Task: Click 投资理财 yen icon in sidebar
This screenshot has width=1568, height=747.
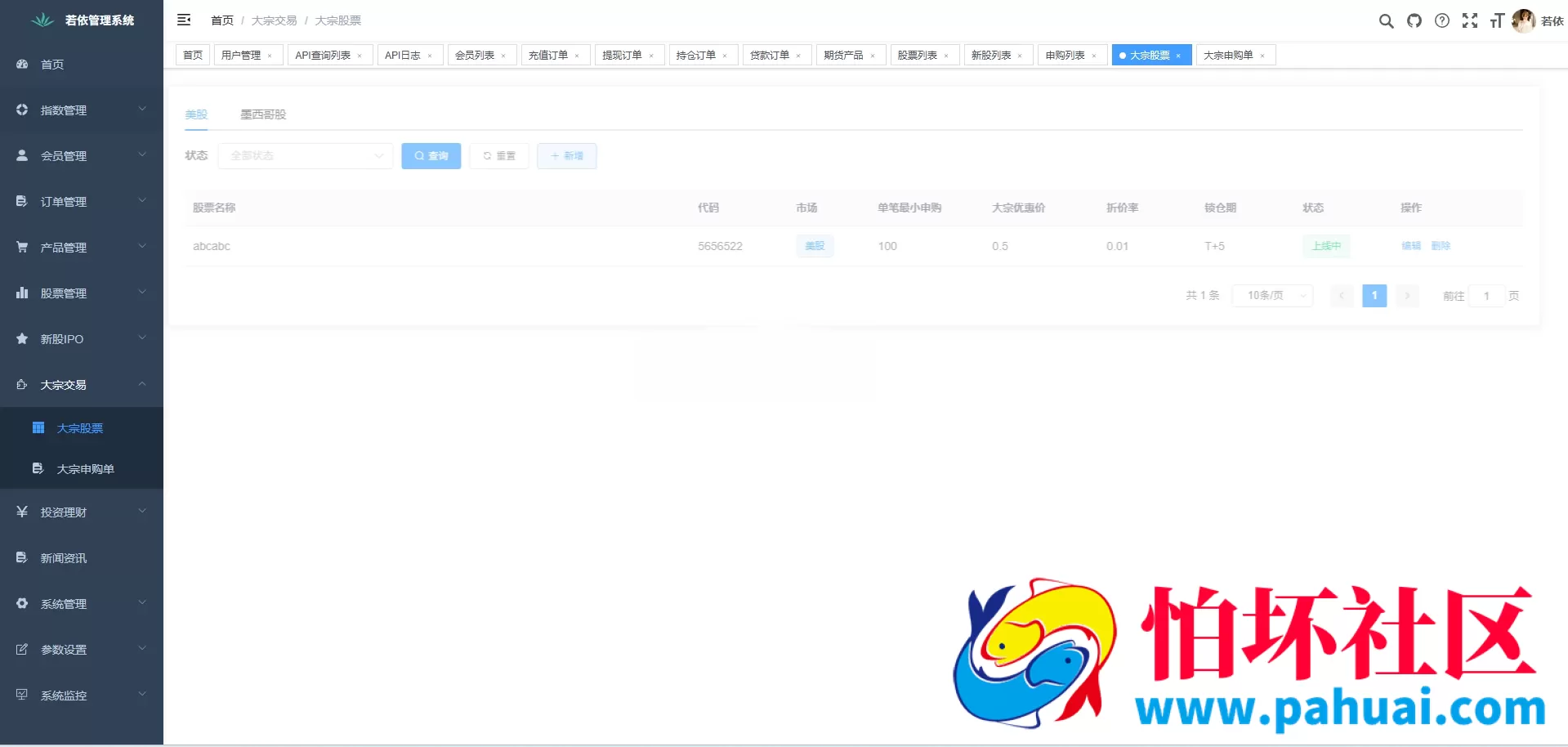Action: tap(22, 512)
